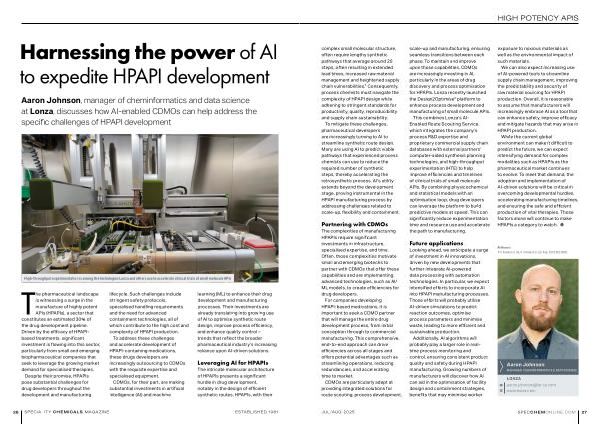
Task: Click 'SPECIALITY CHEMICALS MAGAZINE' footer text
Action: (67, 412)
